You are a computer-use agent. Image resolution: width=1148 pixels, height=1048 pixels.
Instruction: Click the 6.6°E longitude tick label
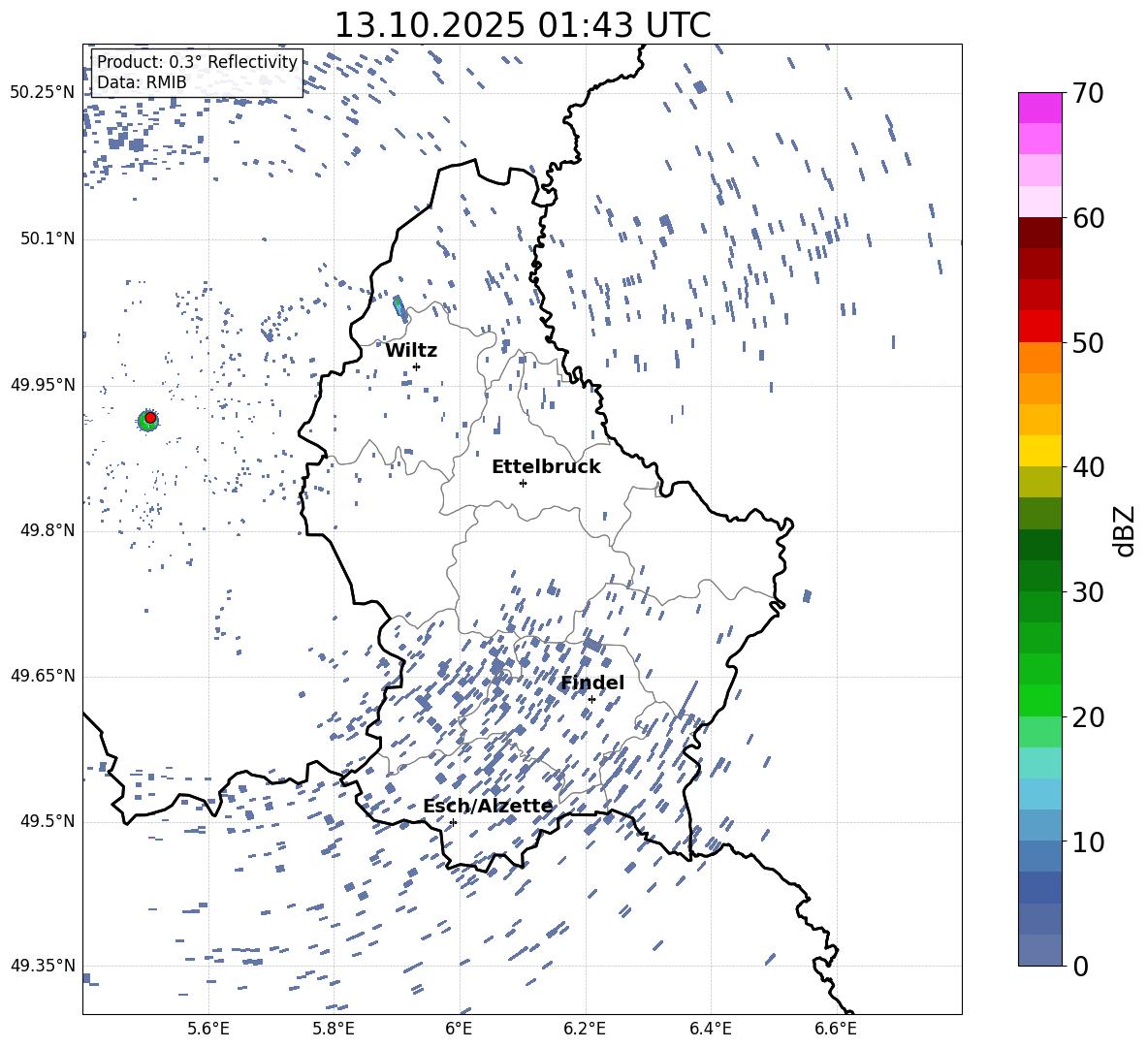[x=836, y=1028]
